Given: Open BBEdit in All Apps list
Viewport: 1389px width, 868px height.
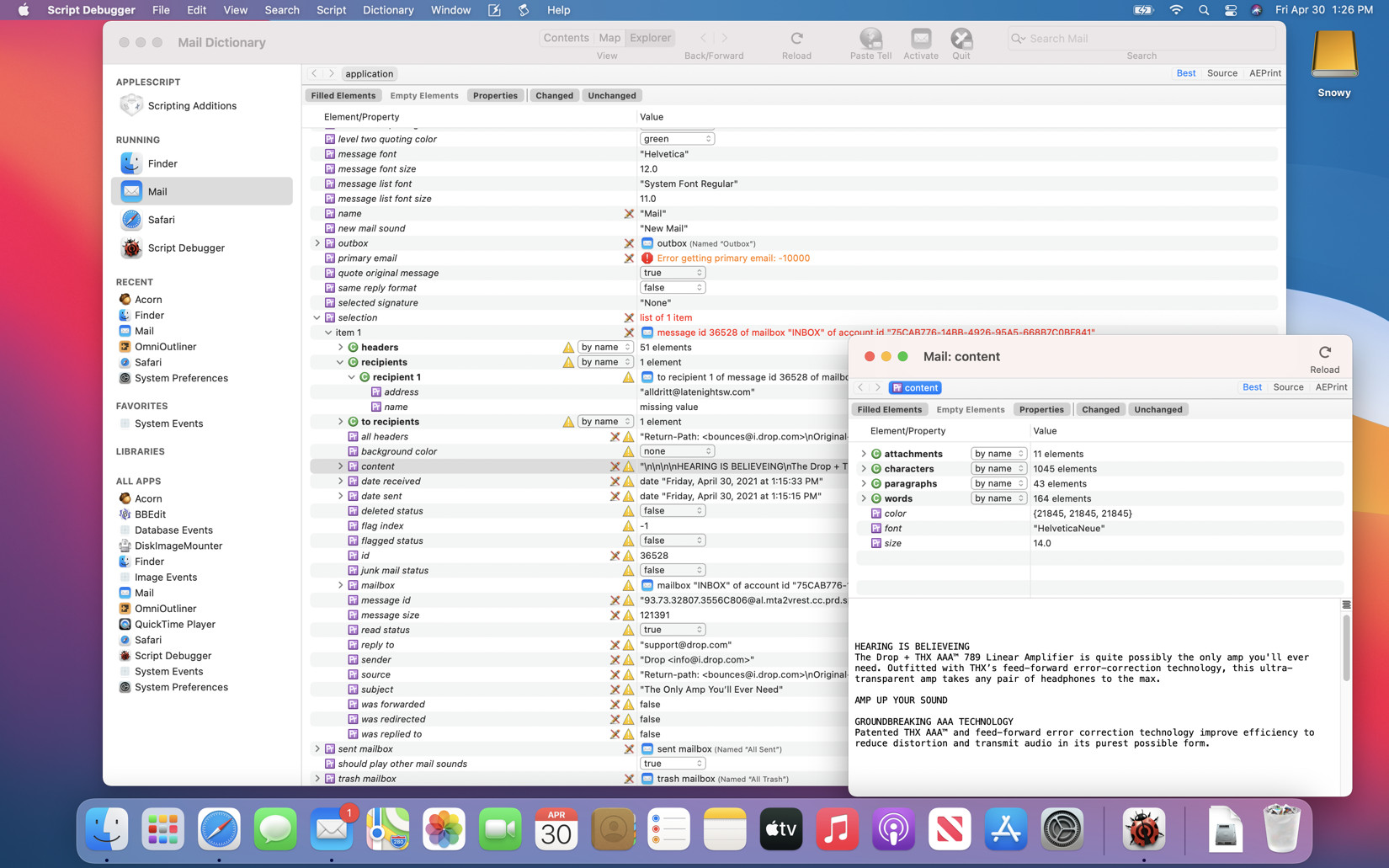Looking at the screenshot, I should [150, 514].
